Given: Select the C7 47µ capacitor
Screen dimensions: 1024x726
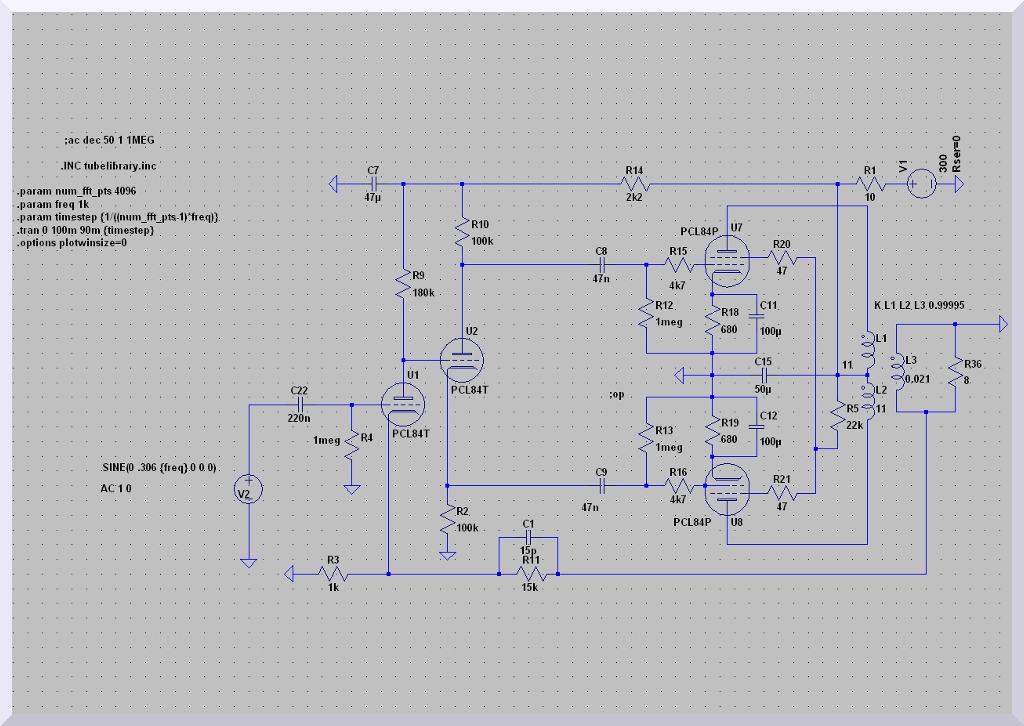Looking at the screenshot, I should tap(373, 184).
